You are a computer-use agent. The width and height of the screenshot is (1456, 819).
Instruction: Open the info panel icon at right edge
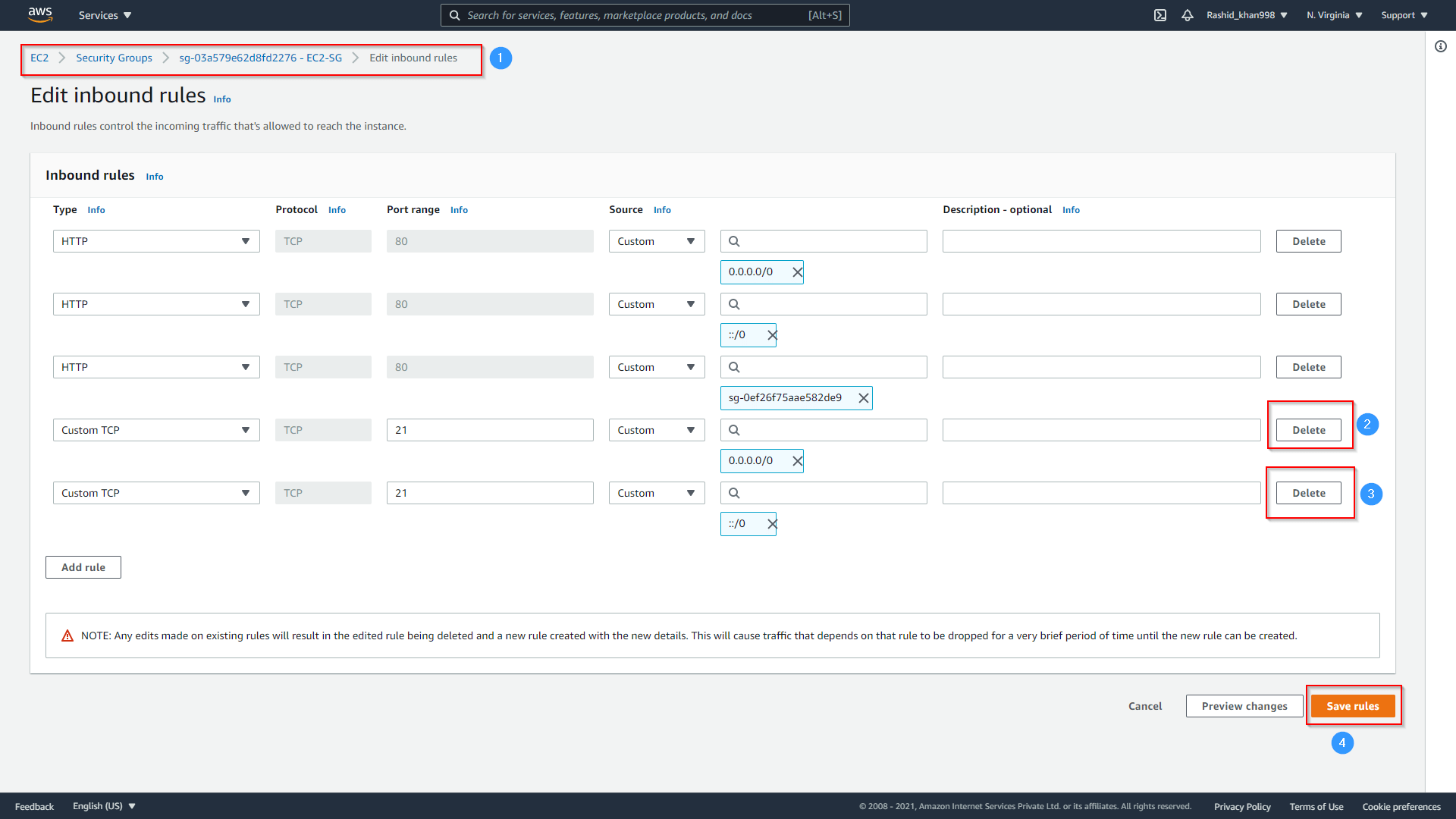(1440, 46)
